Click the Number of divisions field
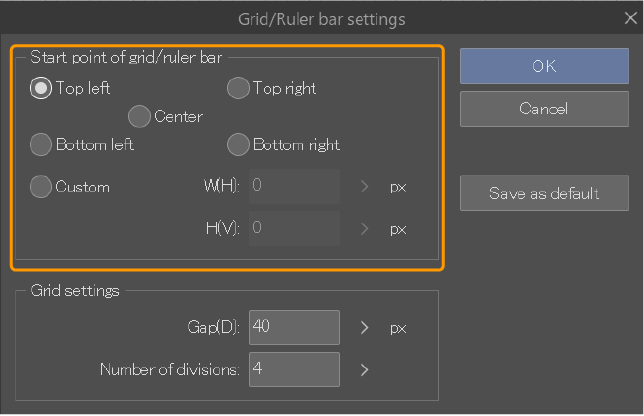The height and width of the screenshot is (416, 644). [x=294, y=370]
